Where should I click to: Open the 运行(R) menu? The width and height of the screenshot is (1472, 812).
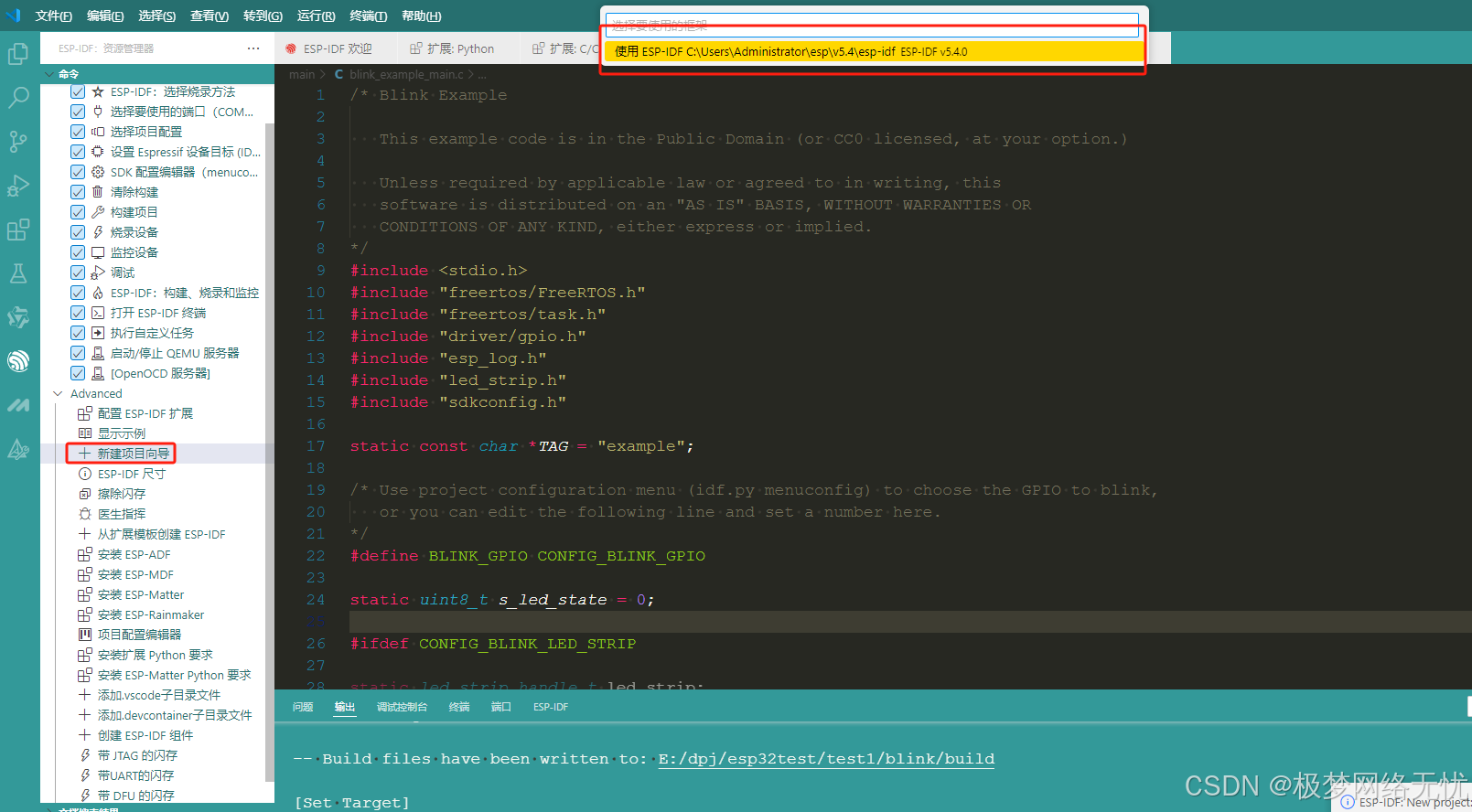pos(316,16)
